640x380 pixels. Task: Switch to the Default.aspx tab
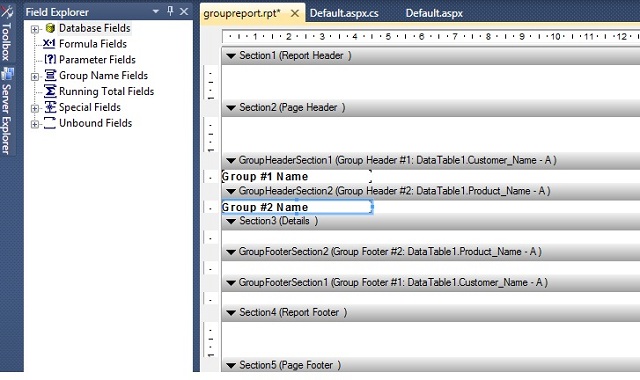click(x=434, y=13)
